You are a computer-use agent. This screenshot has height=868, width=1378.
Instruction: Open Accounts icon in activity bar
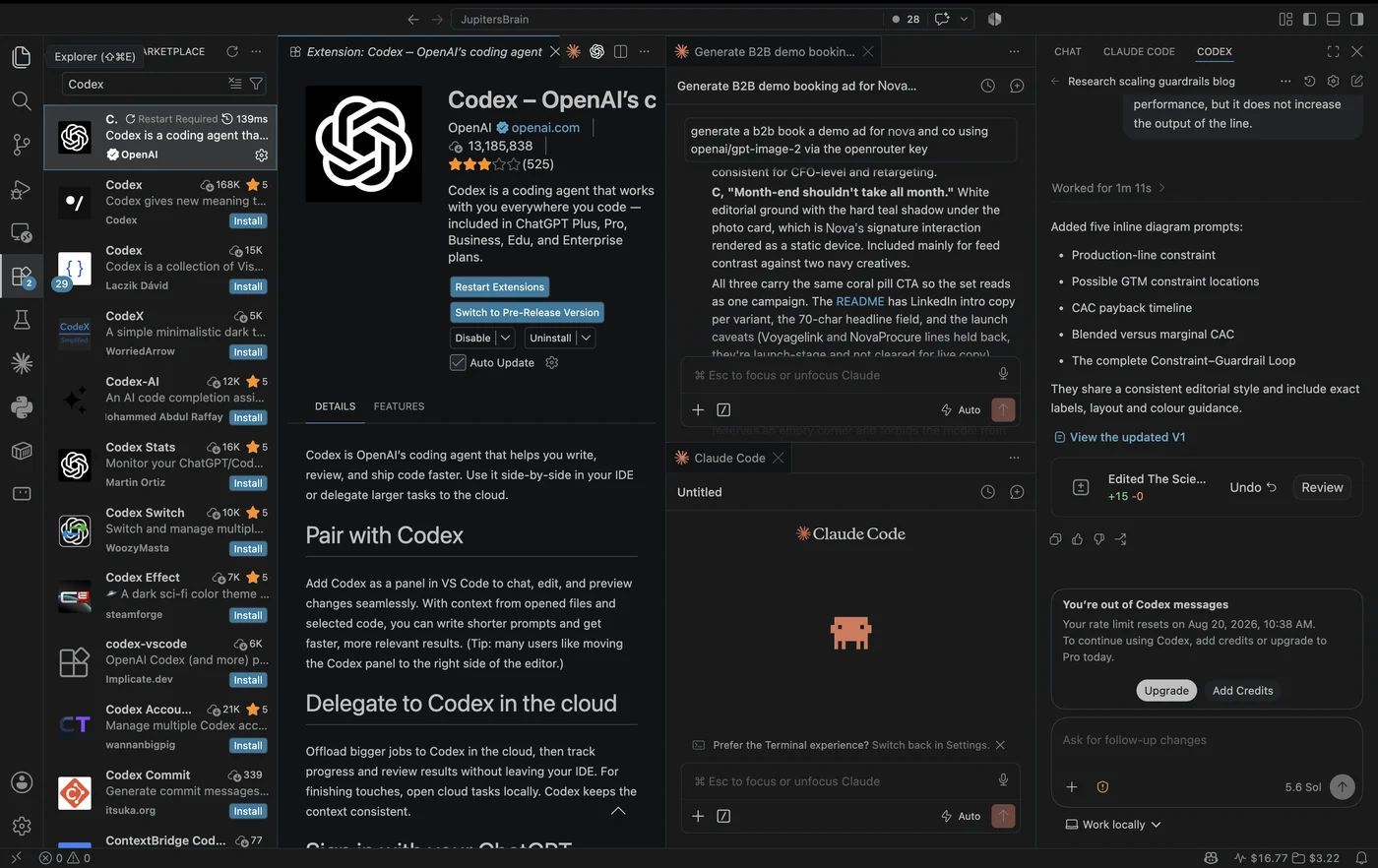pyautogui.click(x=21, y=782)
